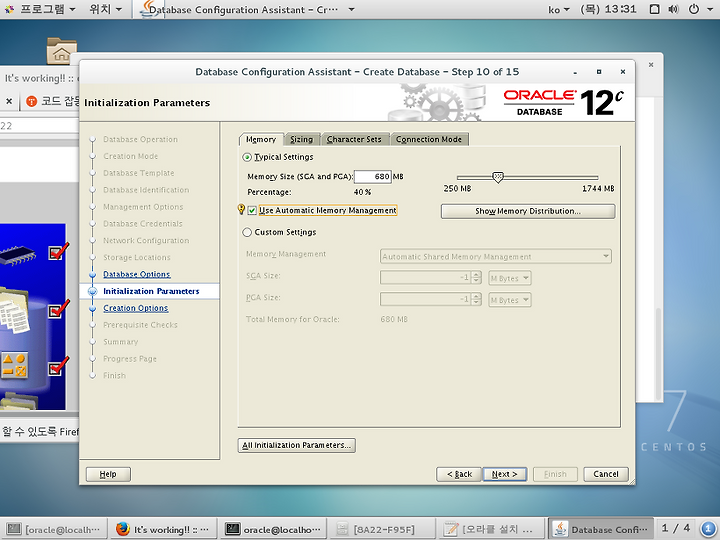Click the memory size slider handle
This screenshot has height=540, width=720.
coord(498,177)
